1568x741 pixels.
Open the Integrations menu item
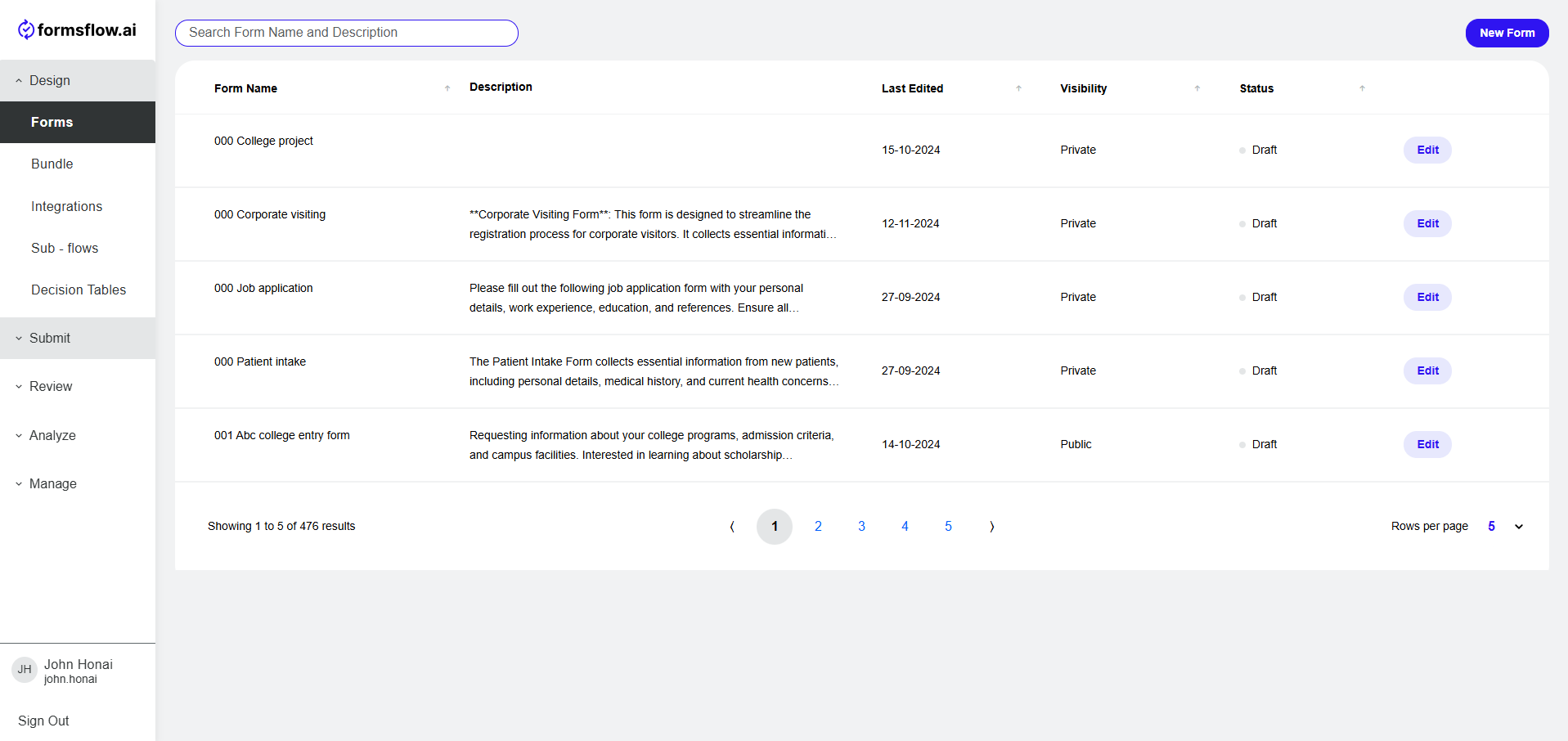[x=78, y=206]
